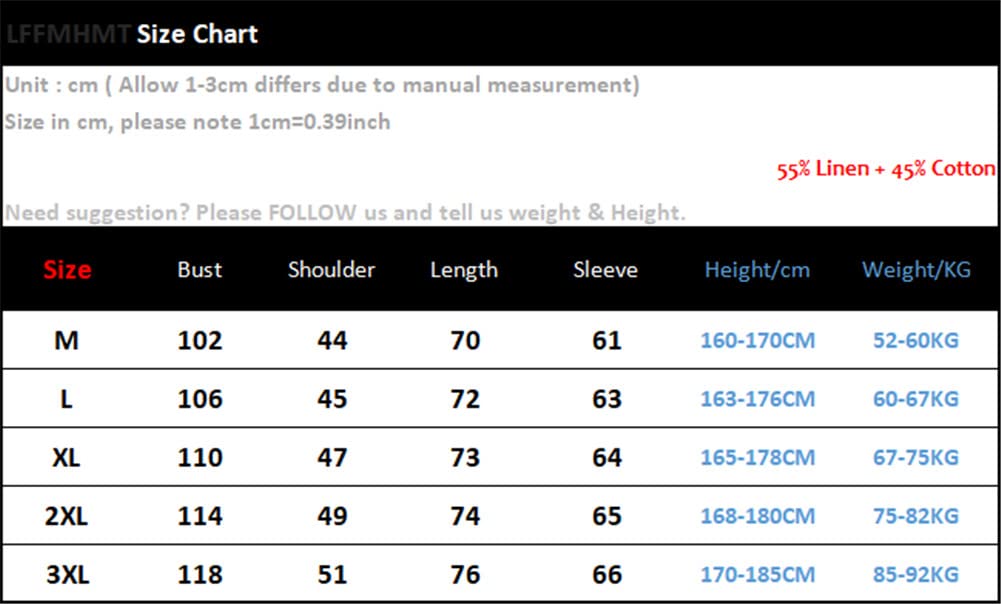Click the Need suggestion FOLLOW us text

345,213
